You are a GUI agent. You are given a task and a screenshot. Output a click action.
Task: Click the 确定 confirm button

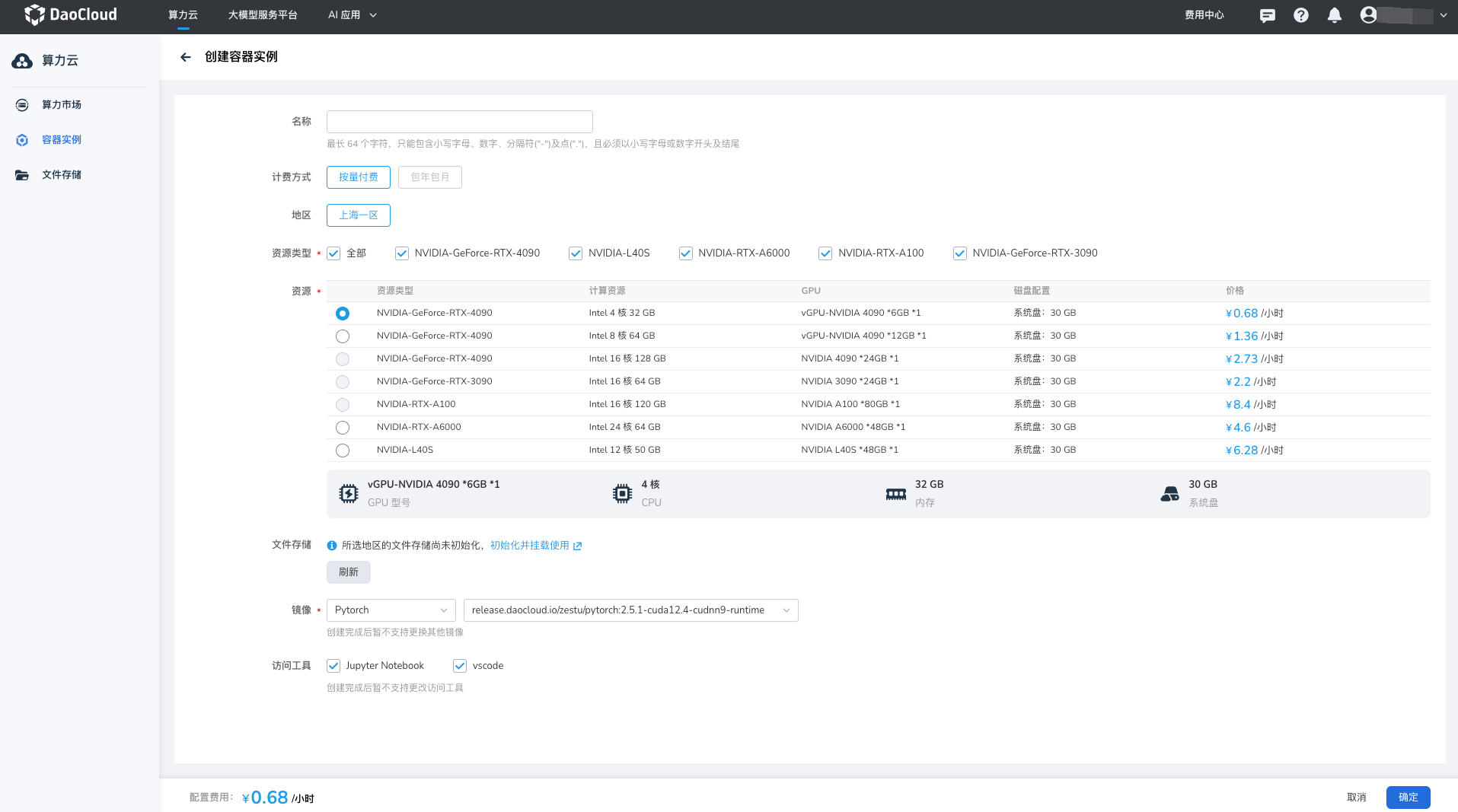click(x=1408, y=797)
